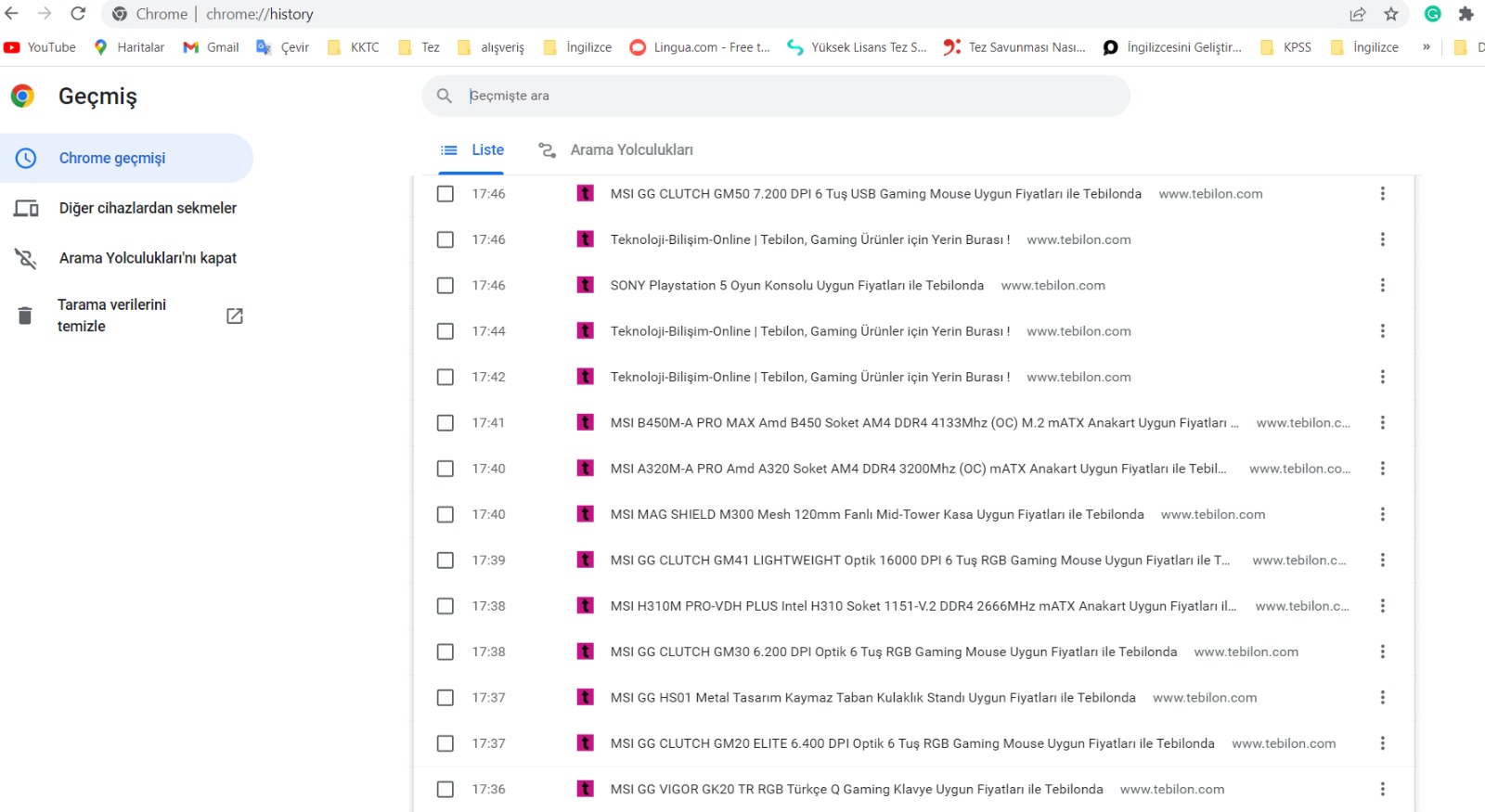Check the 17:44 history entry checkbox

445,331
